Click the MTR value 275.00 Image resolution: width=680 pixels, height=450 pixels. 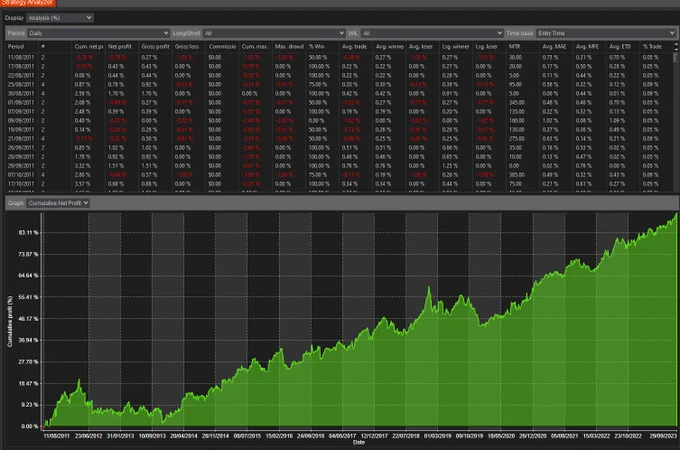pyautogui.click(x=517, y=139)
